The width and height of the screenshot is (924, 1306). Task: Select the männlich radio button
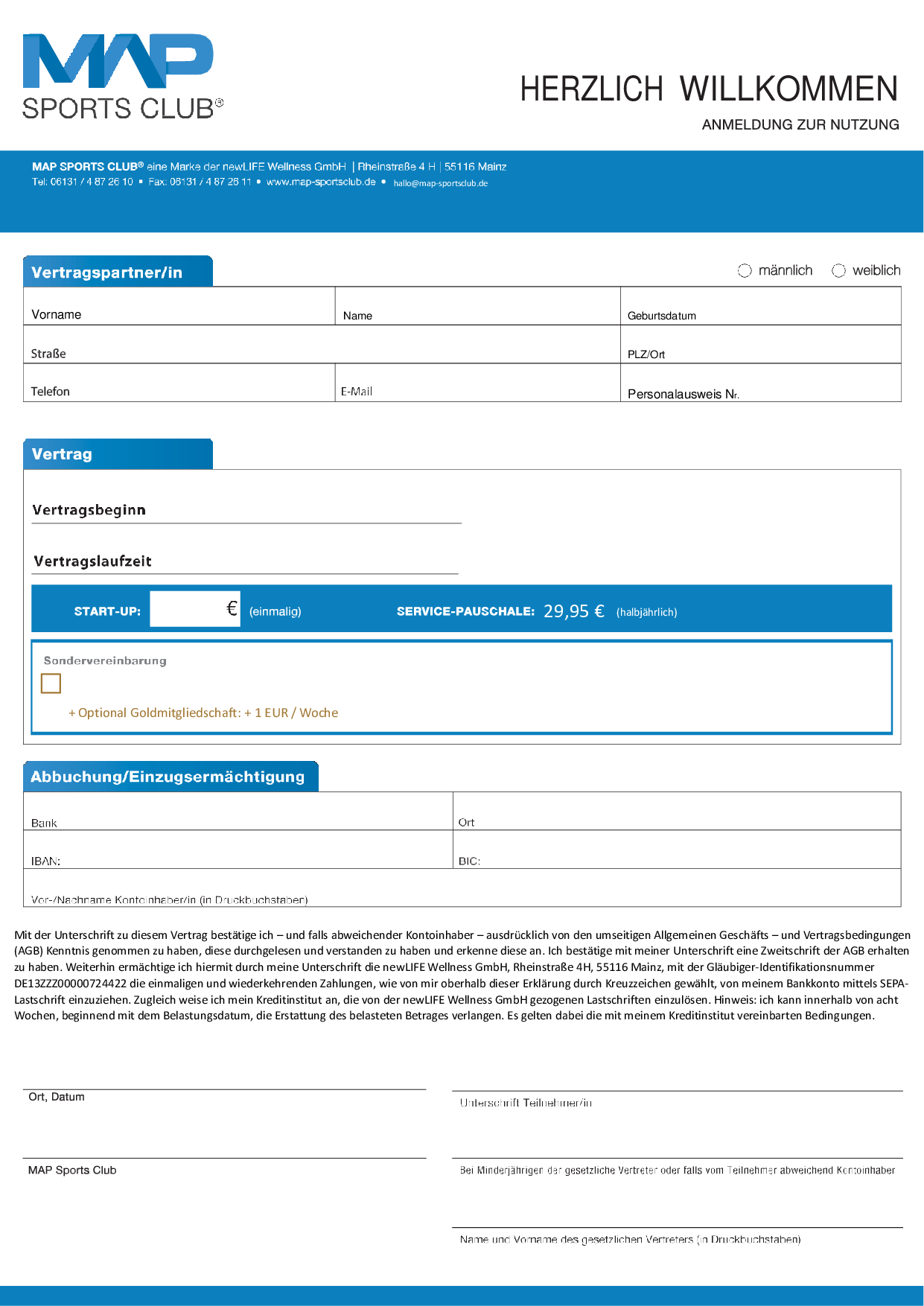[745, 270]
